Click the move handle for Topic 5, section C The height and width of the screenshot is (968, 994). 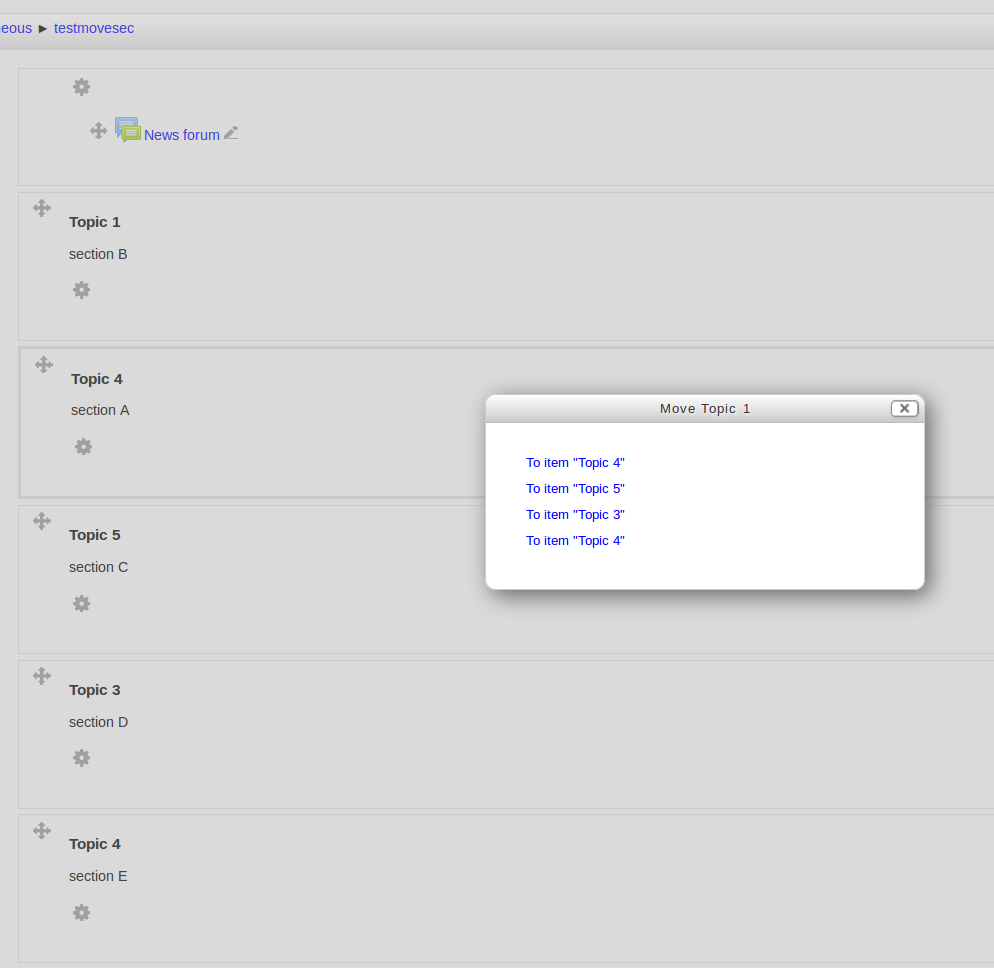tap(42, 521)
